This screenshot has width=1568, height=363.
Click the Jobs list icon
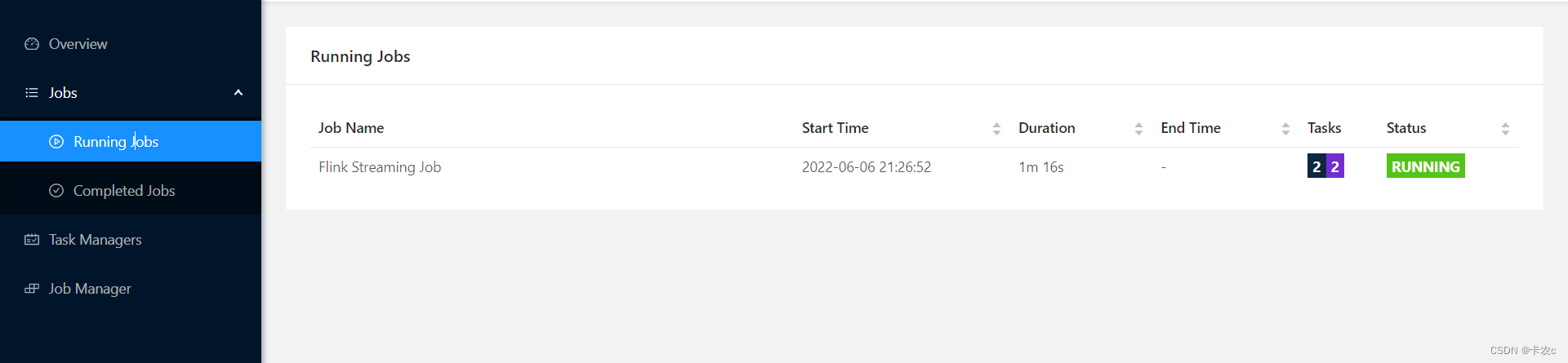pyautogui.click(x=32, y=93)
